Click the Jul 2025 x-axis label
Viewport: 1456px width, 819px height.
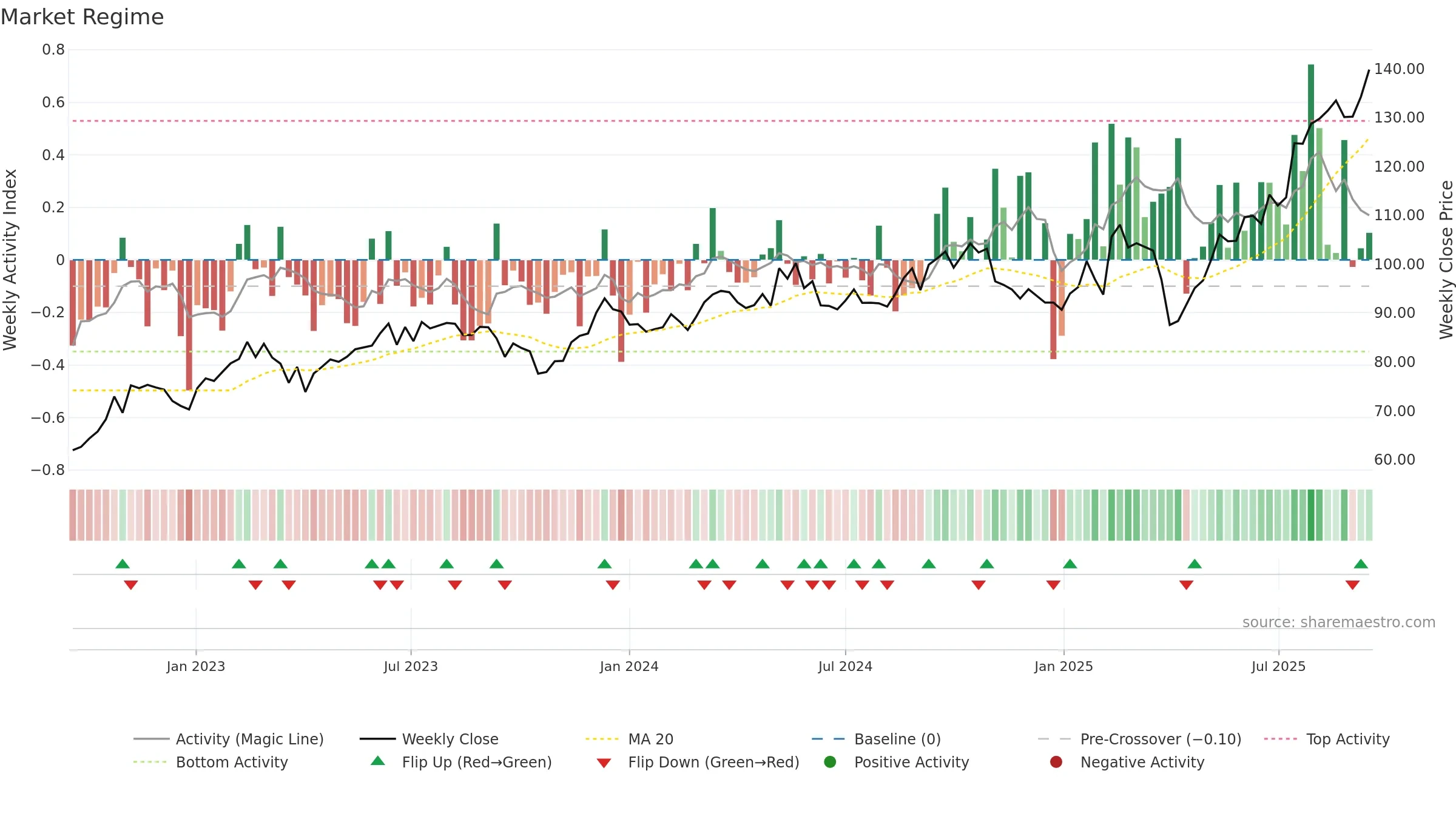point(1278,667)
